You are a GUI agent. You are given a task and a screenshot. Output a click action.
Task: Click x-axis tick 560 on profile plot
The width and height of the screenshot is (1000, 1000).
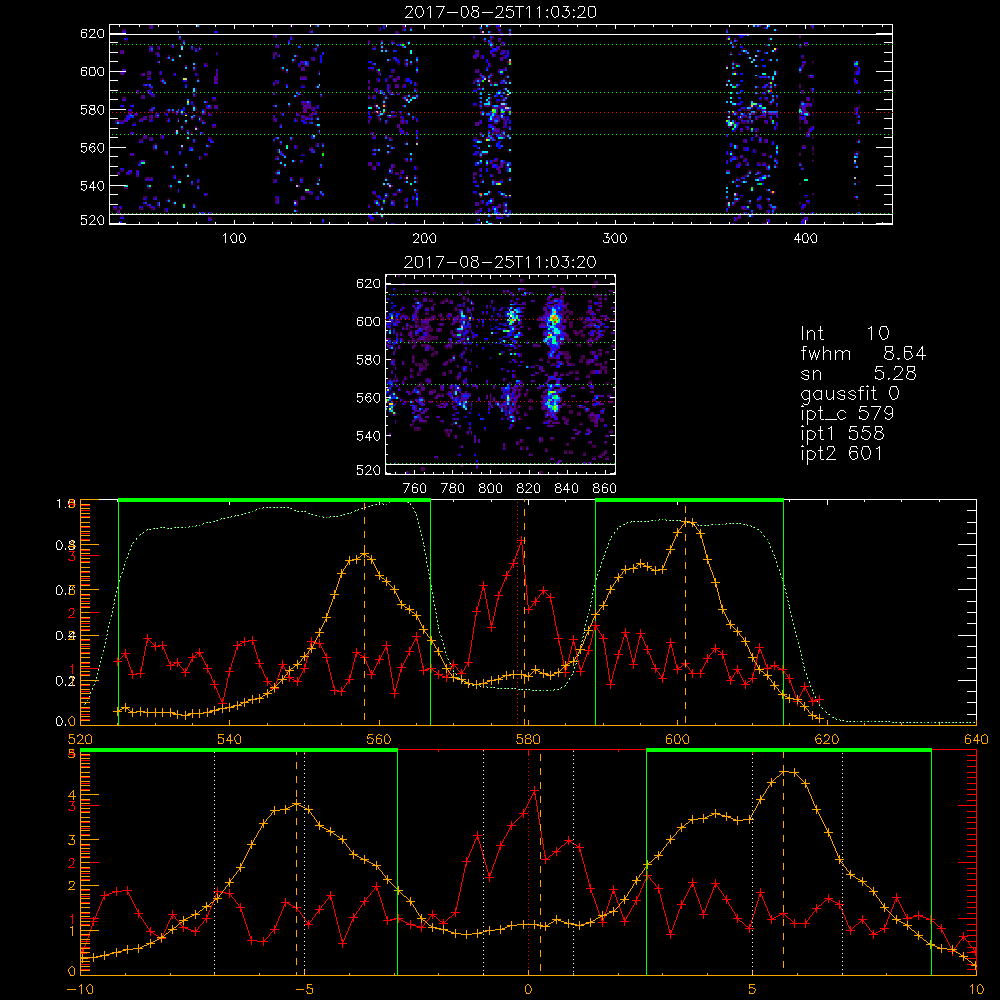[379, 739]
